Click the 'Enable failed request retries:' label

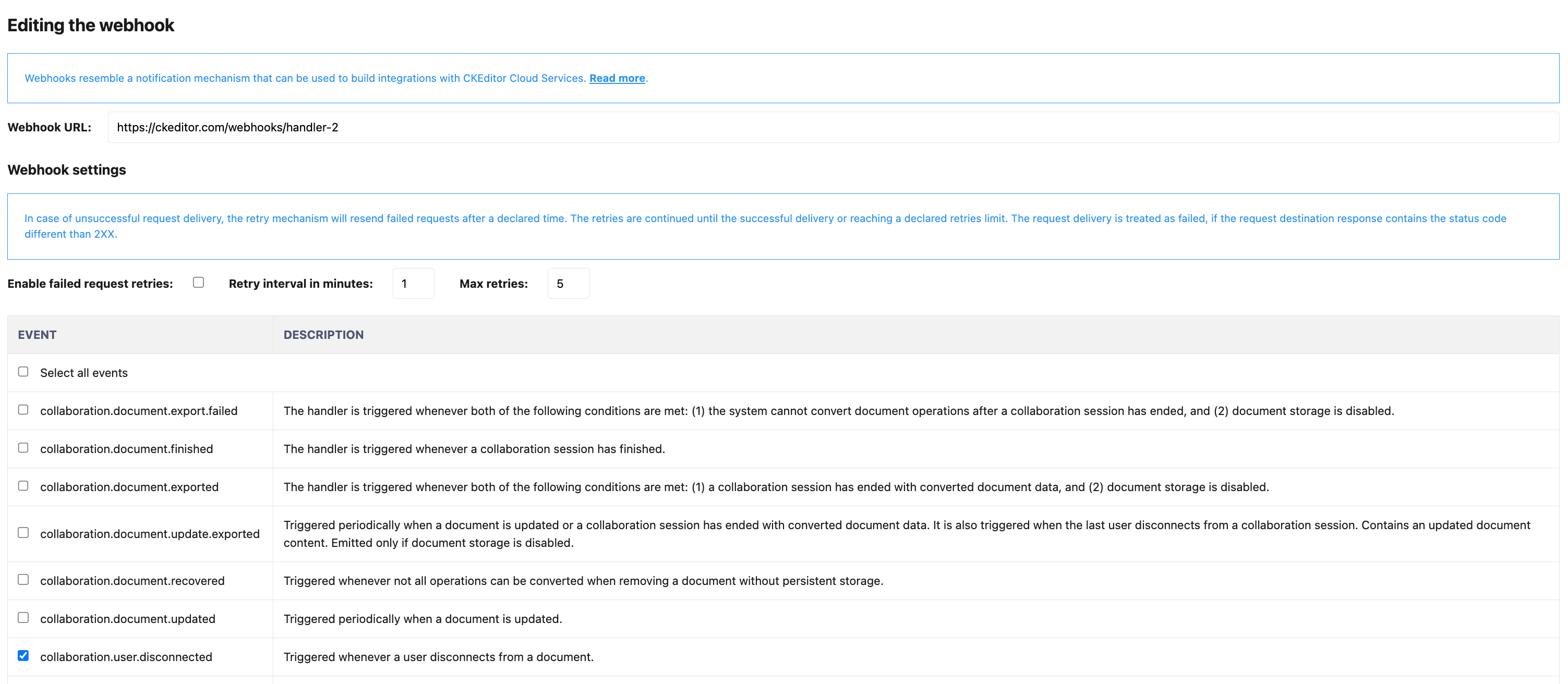[90, 284]
